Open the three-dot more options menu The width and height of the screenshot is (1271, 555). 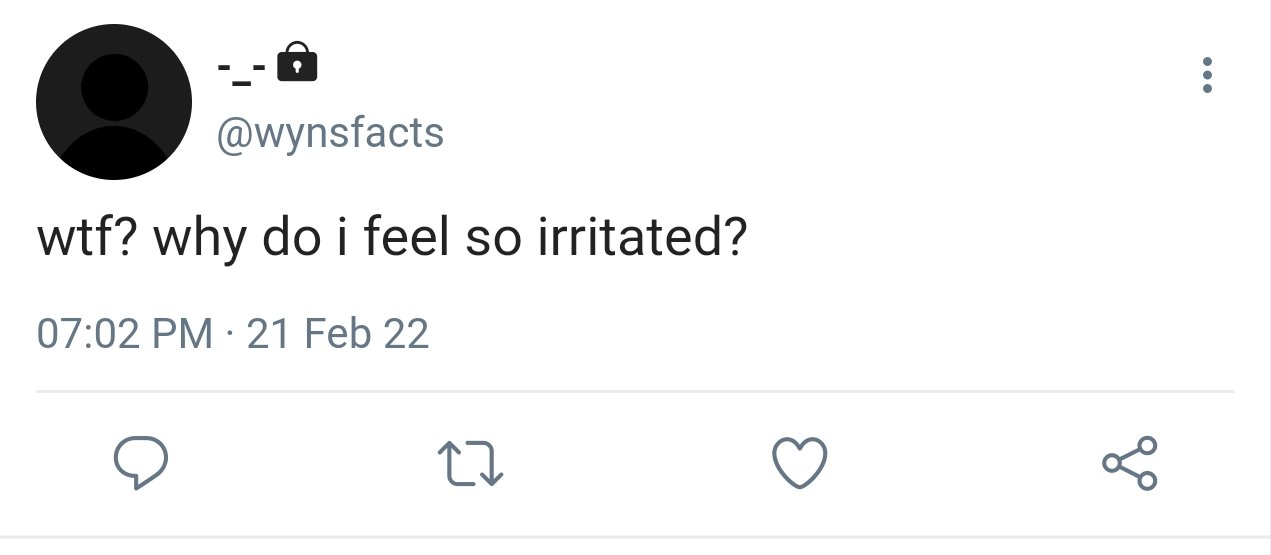click(x=1208, y=76)
